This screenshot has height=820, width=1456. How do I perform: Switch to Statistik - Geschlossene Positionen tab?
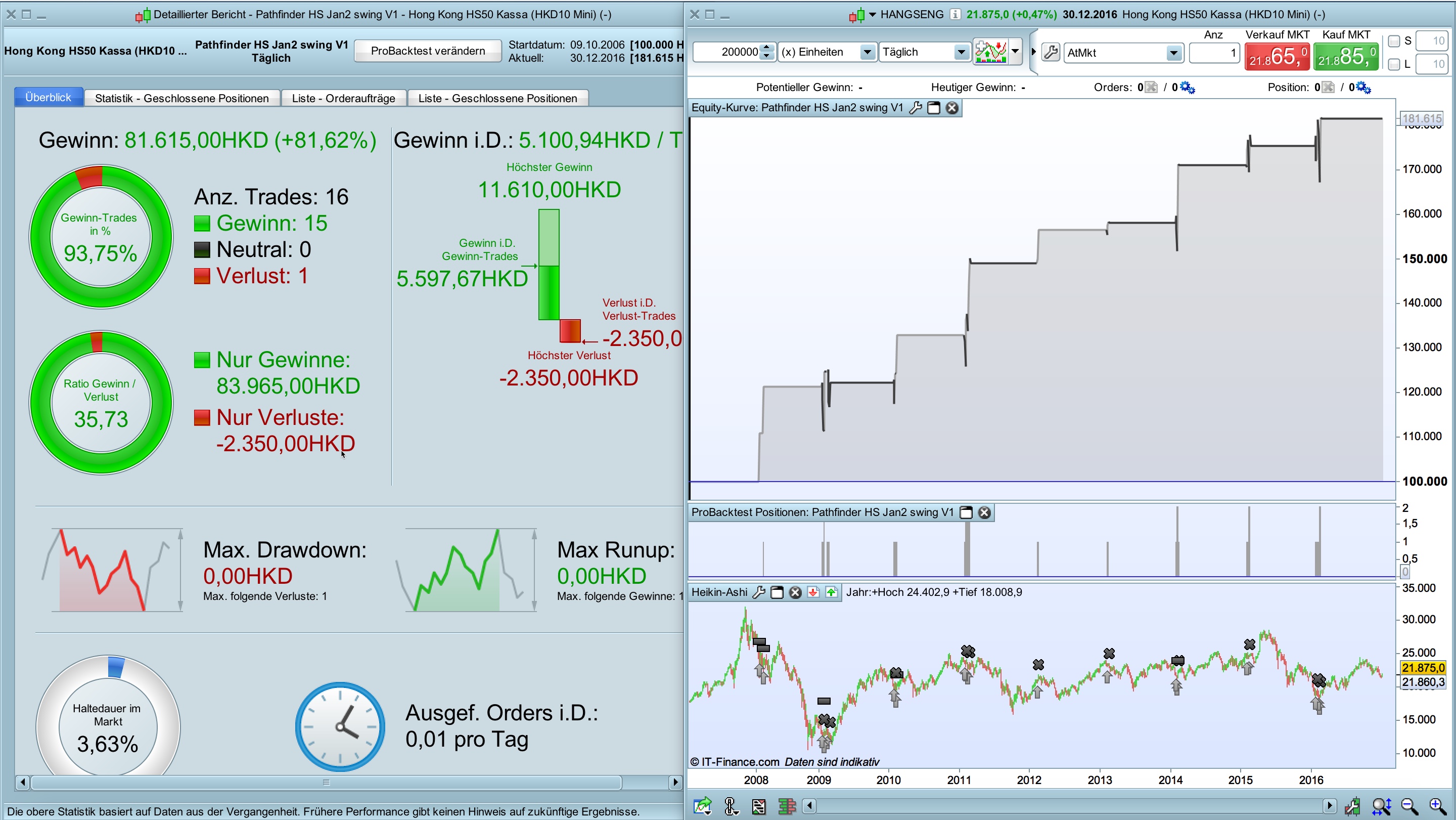[181, 99]
